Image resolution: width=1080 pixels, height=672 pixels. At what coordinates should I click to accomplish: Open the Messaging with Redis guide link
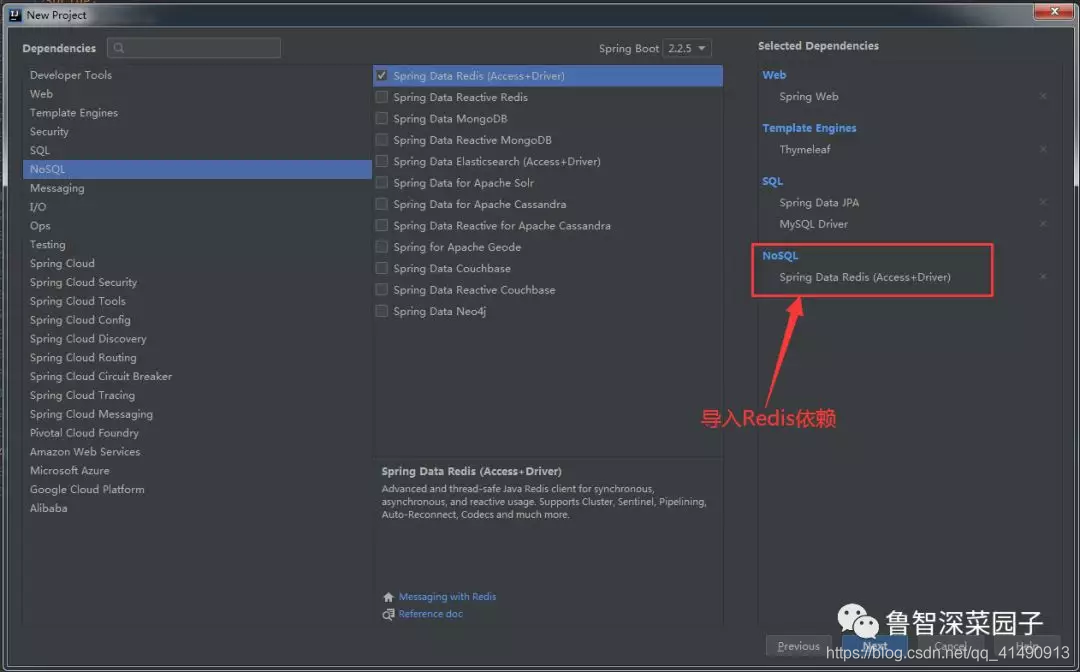coord(447,597)
